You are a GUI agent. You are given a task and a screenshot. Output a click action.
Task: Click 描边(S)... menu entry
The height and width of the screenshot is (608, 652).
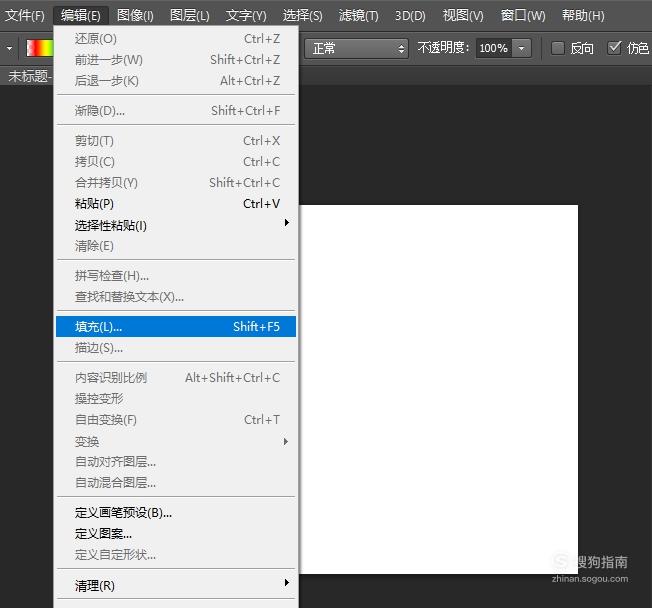(x=176, y=348)
